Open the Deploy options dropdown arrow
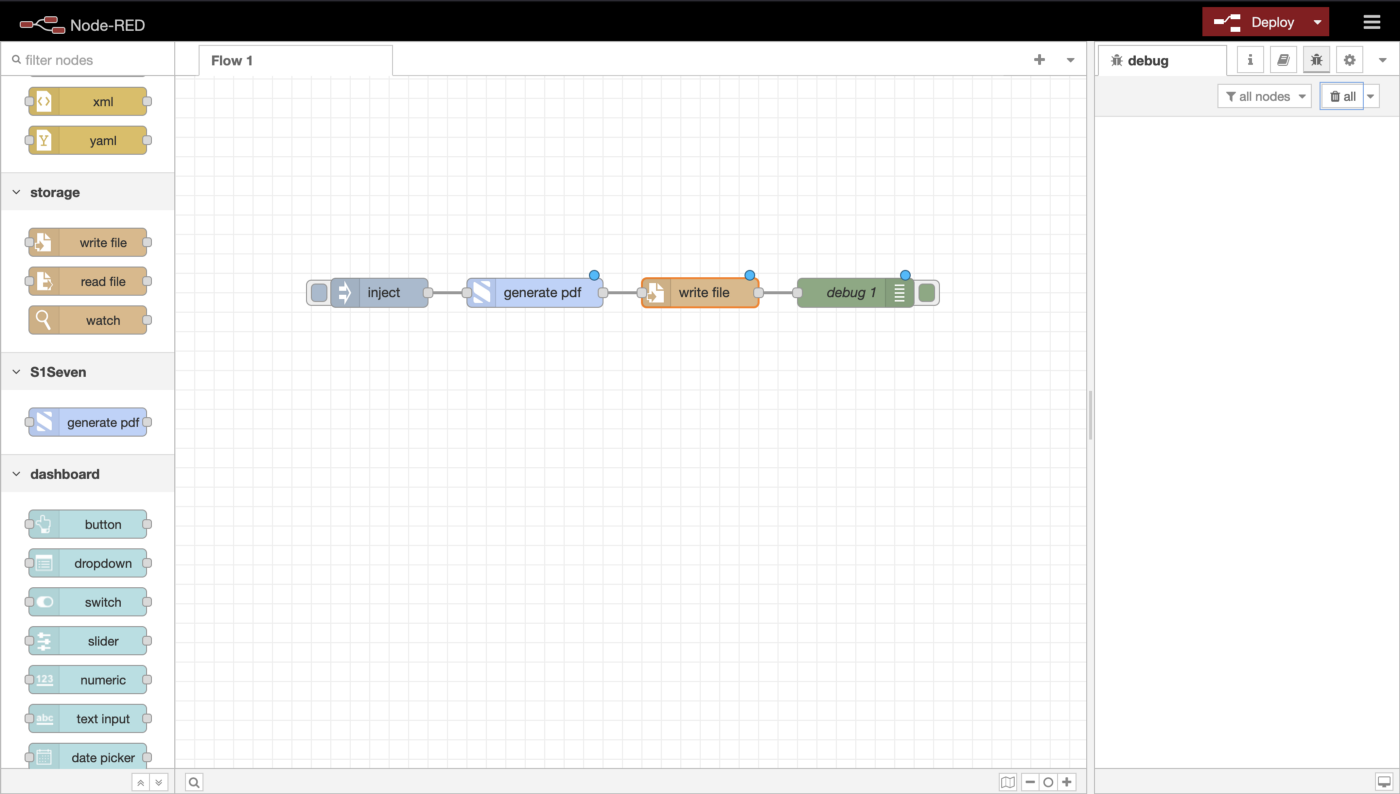 tap(1318, 22)
